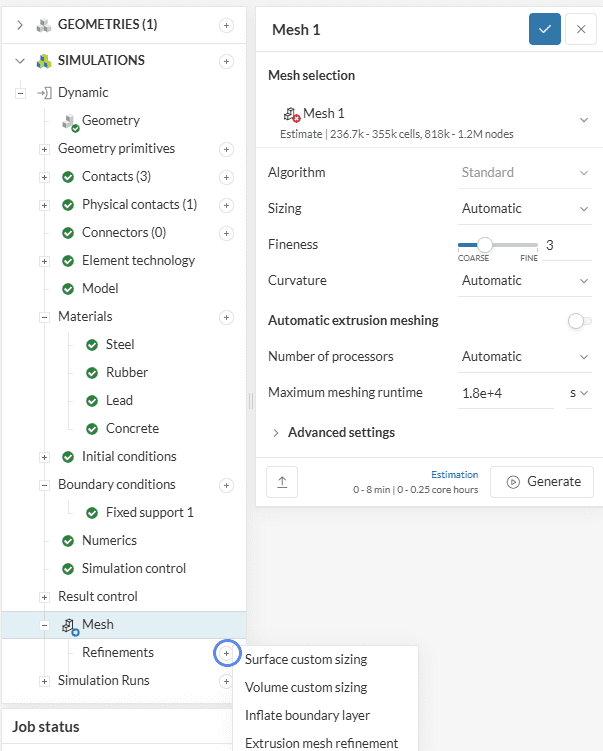Open the Sizing dropdown
The height and width of the screenshot is (751, 603).
coord(525,209)
